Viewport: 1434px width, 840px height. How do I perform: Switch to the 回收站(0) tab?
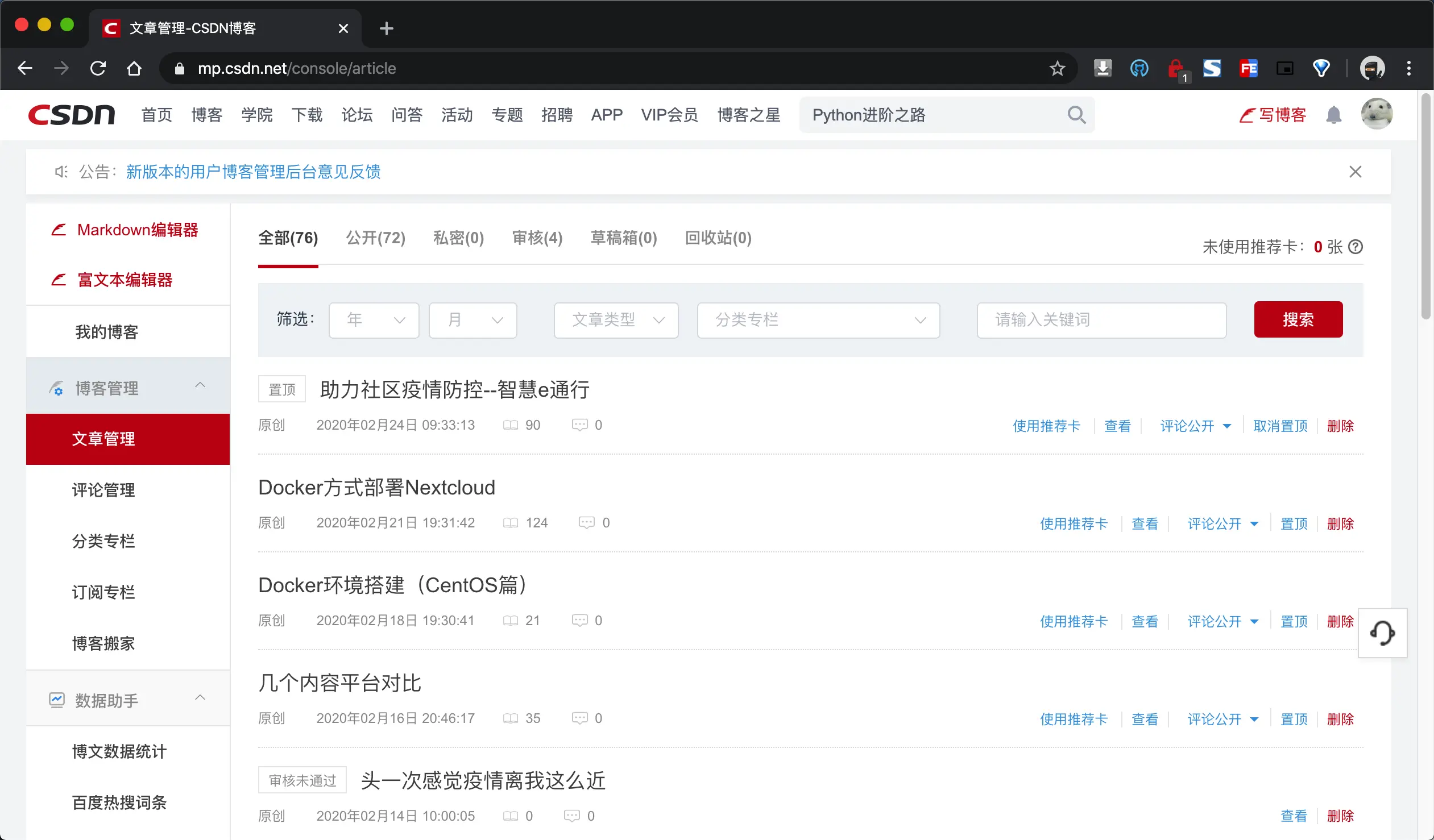pyautogui.click(x=718, y=238)
